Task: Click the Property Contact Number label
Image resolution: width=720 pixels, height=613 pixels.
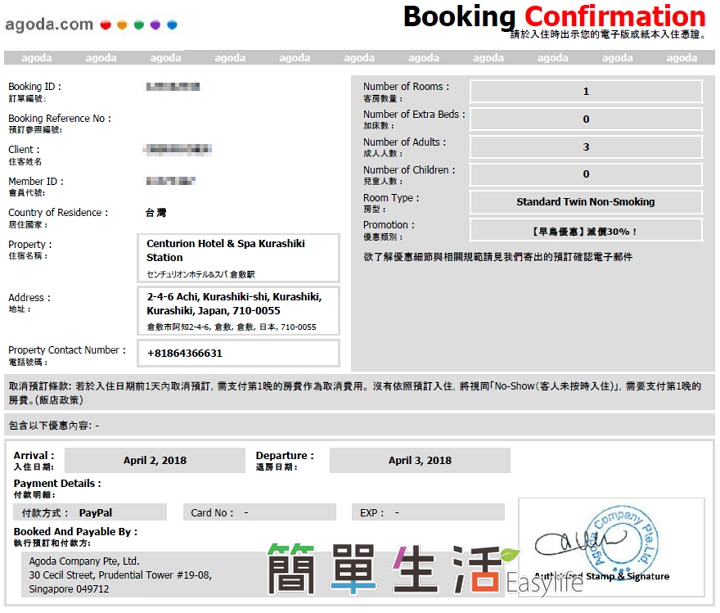Action: click(67, 350)
